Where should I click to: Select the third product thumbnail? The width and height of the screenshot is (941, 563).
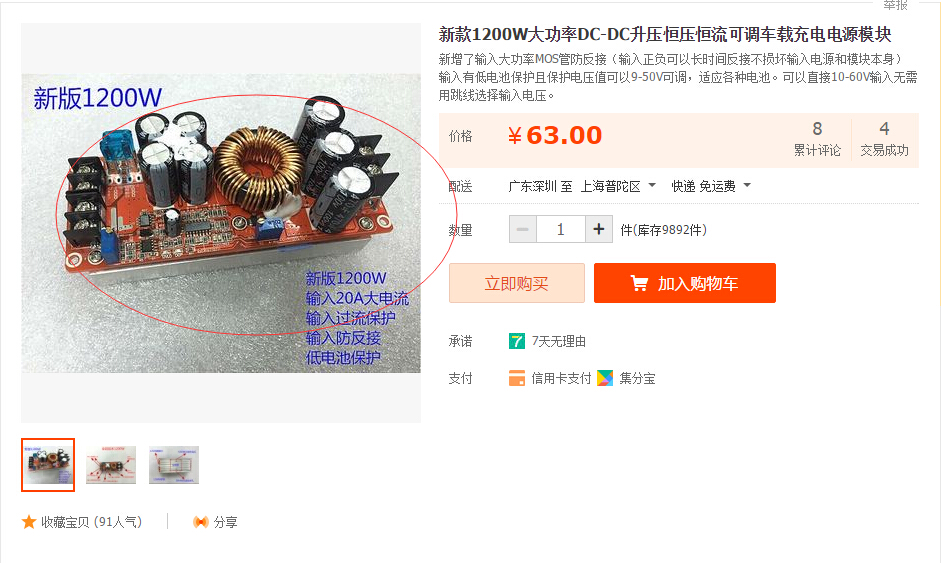174,465
